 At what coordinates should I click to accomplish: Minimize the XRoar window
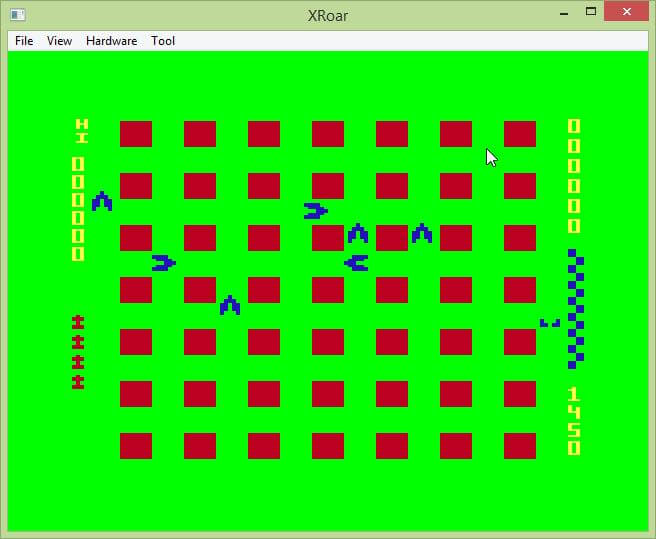564,13
